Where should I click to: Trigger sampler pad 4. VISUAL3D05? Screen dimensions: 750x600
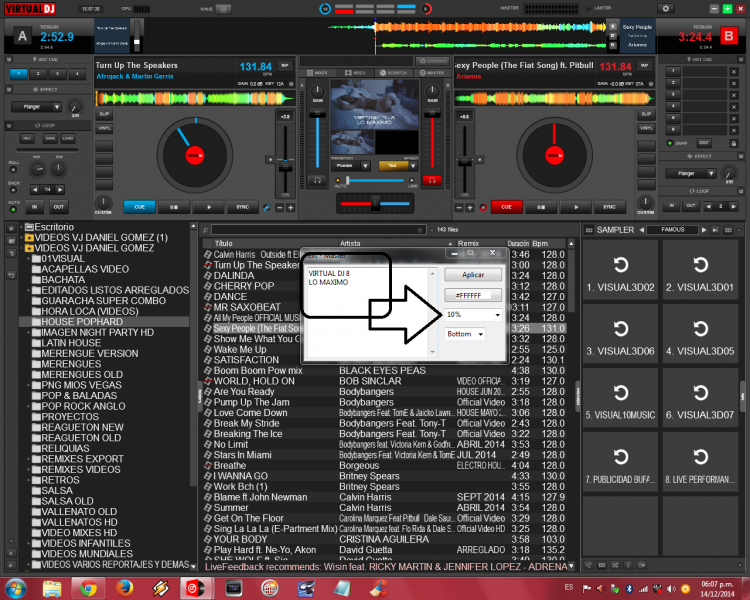[700, 334]
